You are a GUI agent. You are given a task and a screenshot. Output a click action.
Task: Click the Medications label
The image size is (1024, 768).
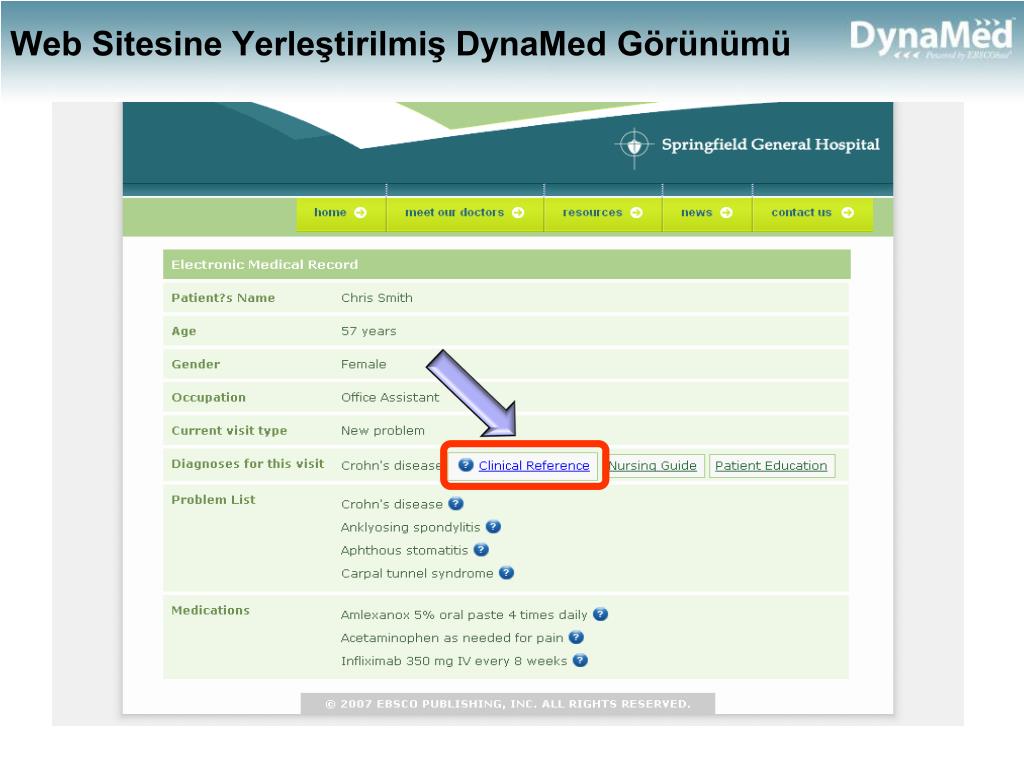coord(210,610)
